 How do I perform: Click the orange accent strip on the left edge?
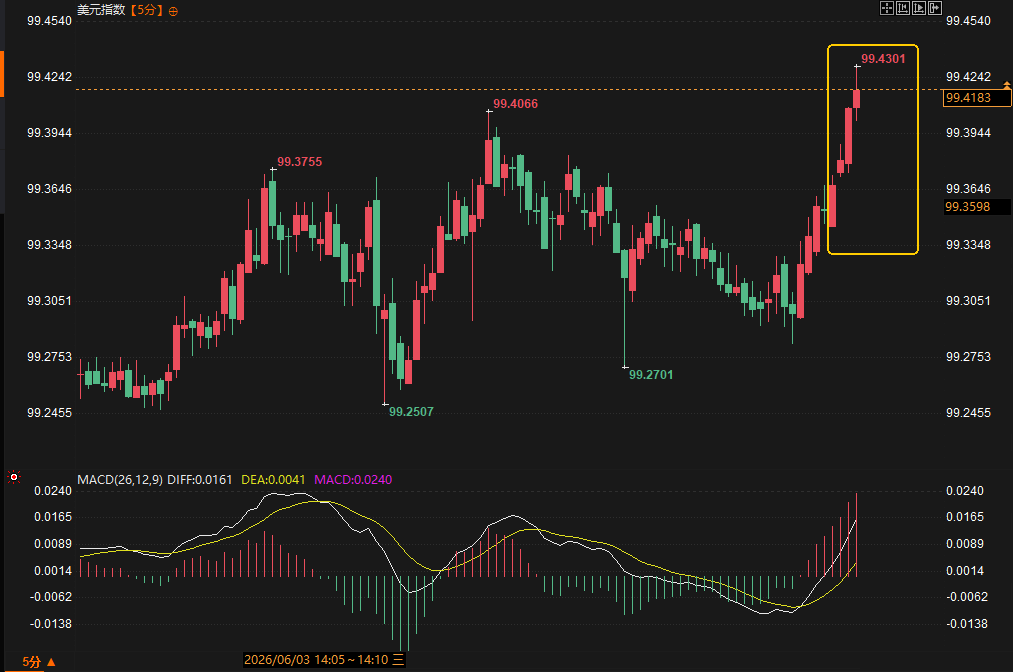point(2,74)
